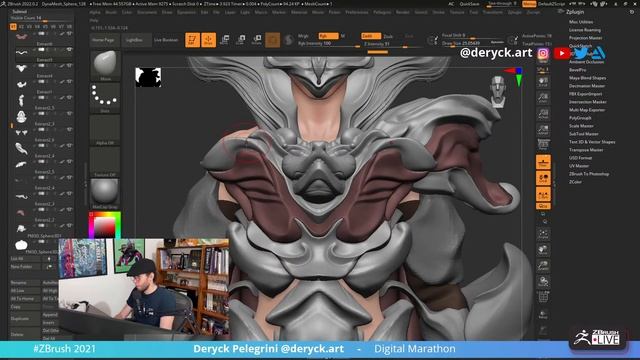Click the Rotate view icon on right shelf

pos(543,281)
